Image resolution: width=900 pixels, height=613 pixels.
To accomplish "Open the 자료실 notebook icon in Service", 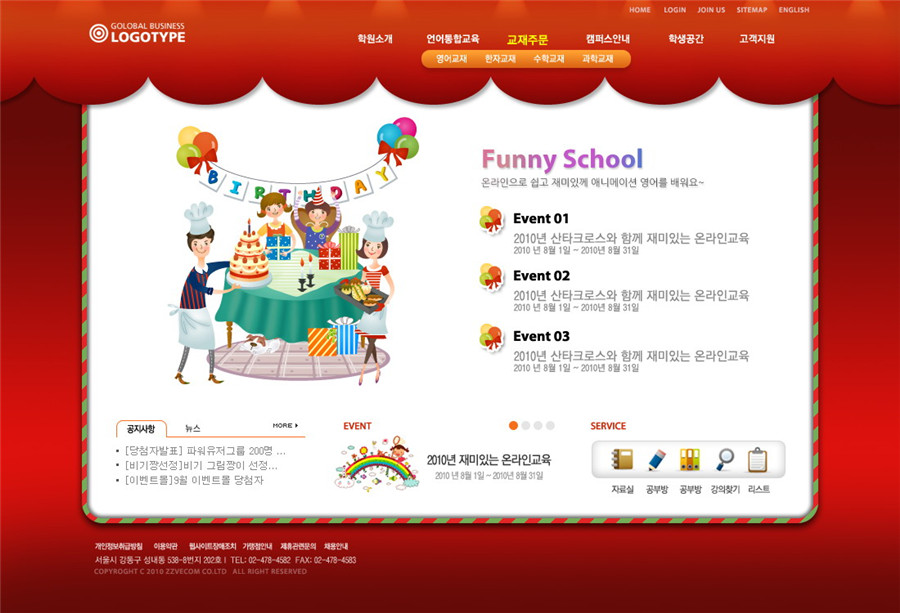I will [x=623, y=460].
